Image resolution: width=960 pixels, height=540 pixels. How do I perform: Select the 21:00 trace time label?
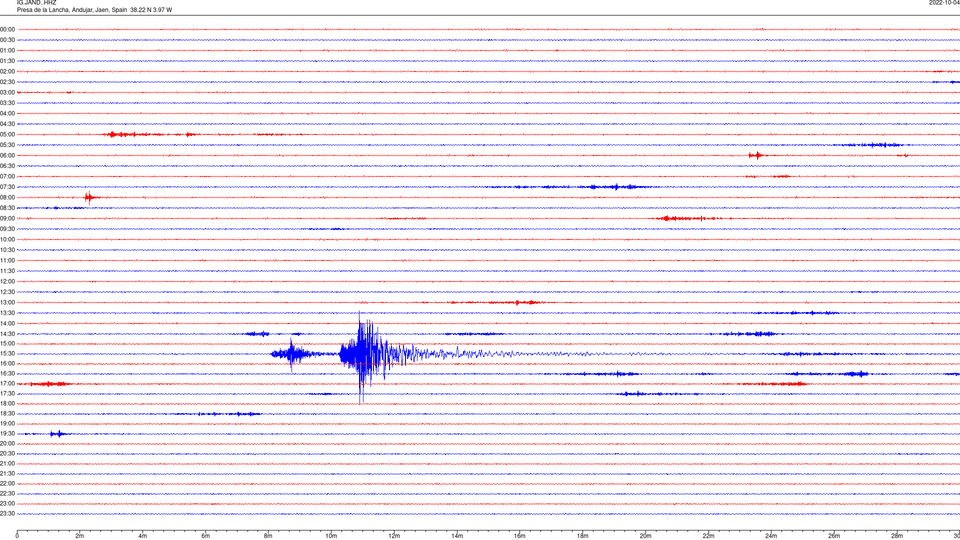[7, 463]
